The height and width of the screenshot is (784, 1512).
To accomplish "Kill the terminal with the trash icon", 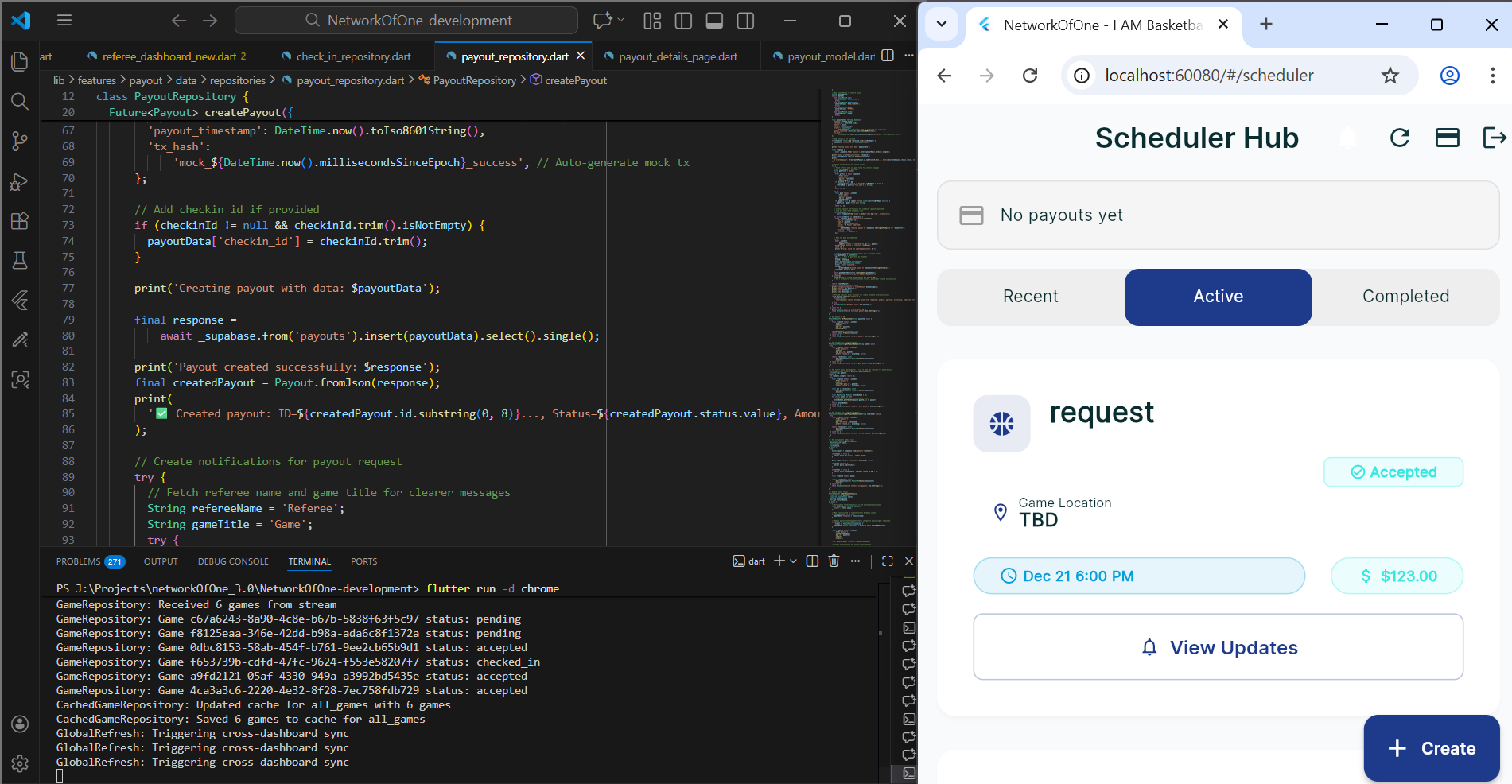I will click(834, 561).
